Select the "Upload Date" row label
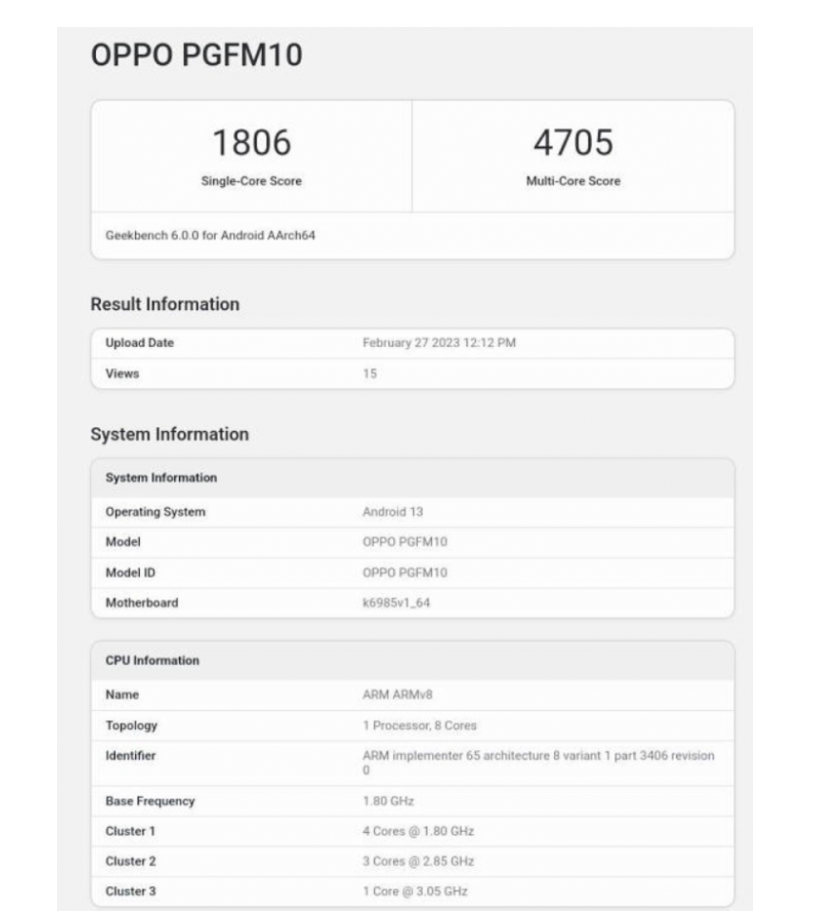The width and height of the screenshot is (813, 911). 139,343
